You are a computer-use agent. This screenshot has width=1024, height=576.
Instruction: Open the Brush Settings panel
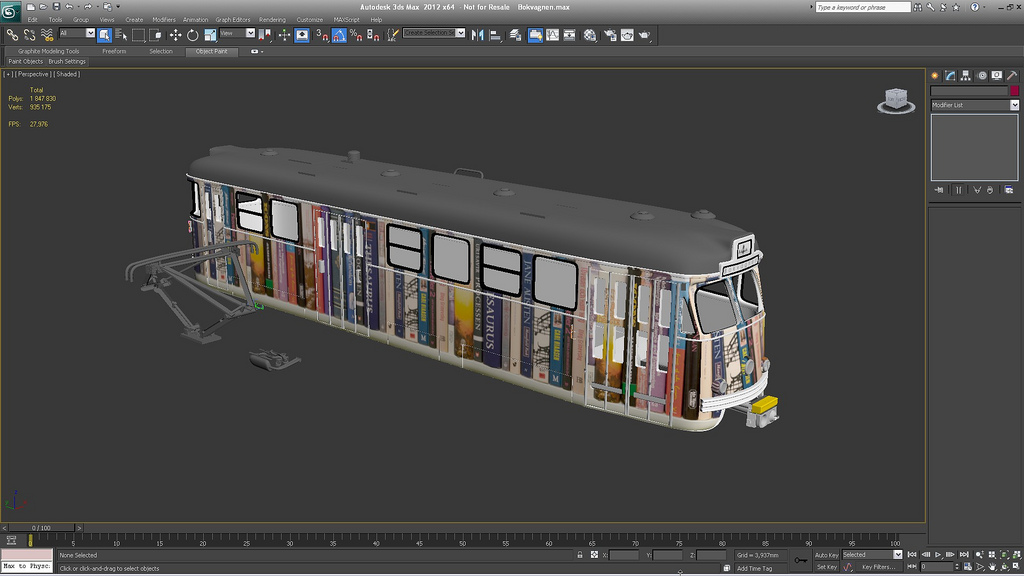[67, 61]
